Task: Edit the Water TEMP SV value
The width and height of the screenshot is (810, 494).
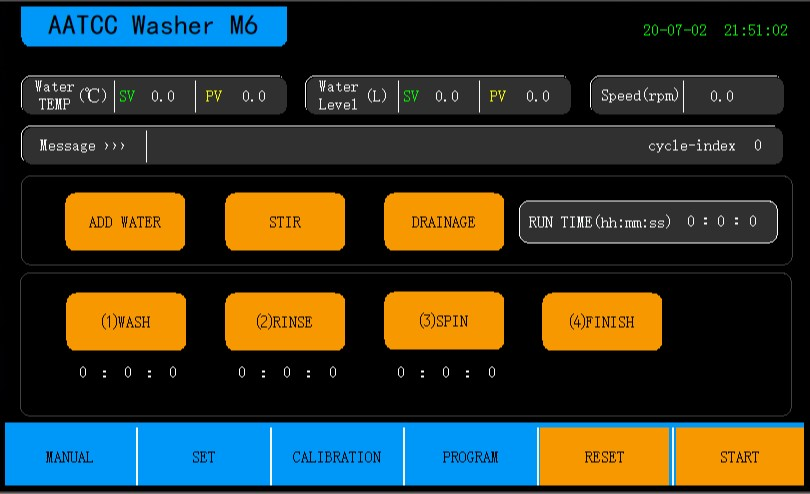Action: [163, 96]
